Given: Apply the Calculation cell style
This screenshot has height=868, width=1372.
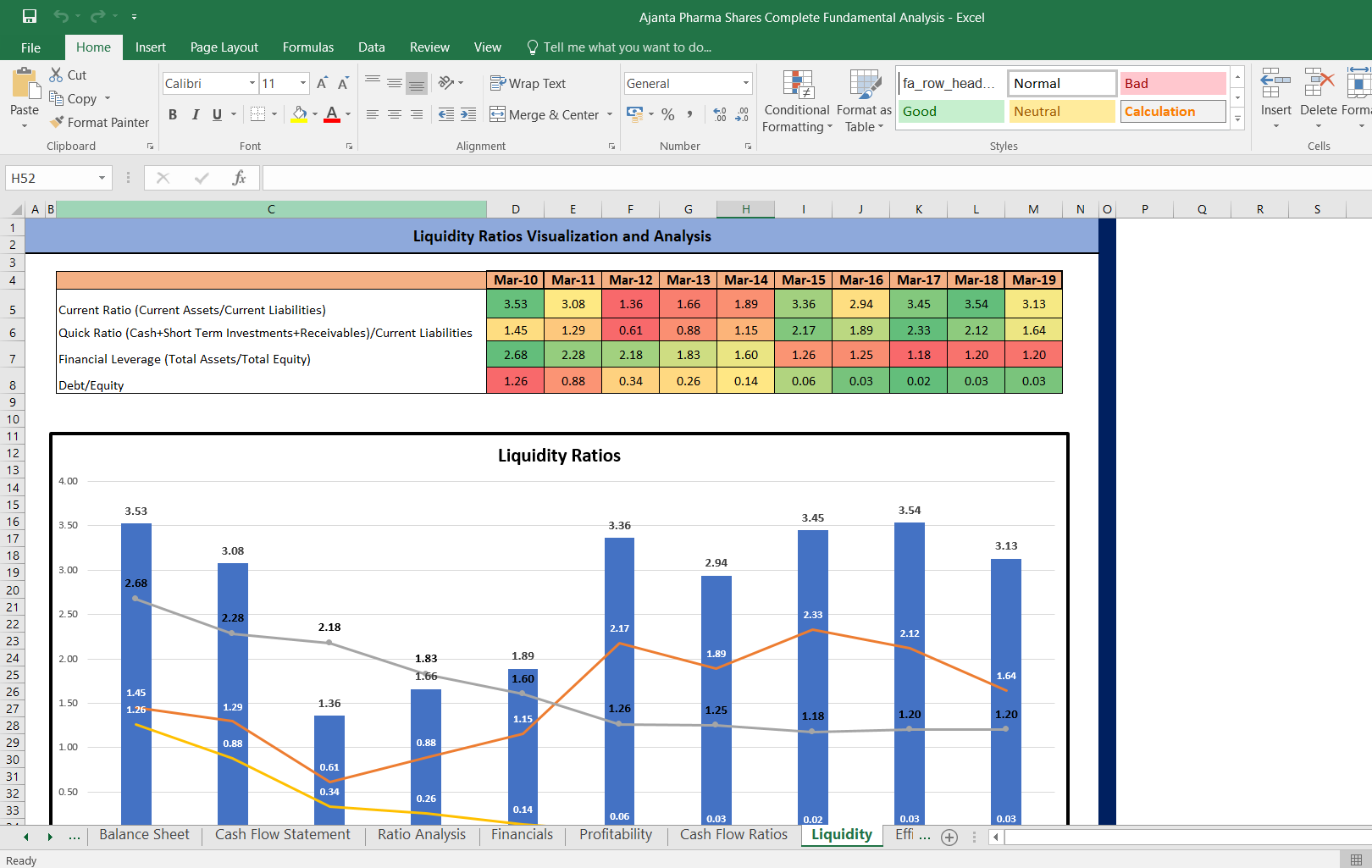Looking at the screenshot, I should 1173,111.
